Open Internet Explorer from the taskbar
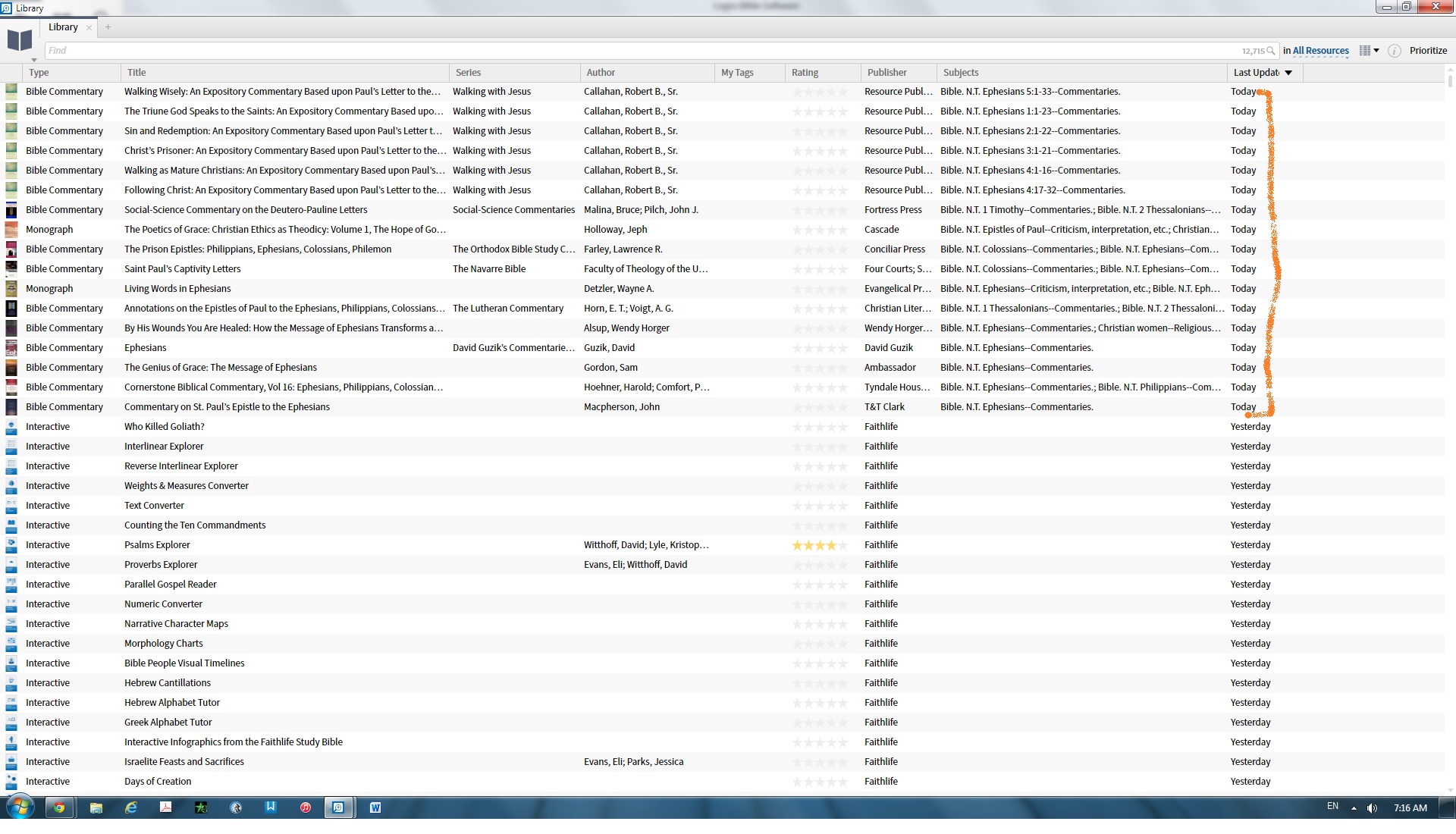This screenshot has height=834, width=1456. pos(131,808)
